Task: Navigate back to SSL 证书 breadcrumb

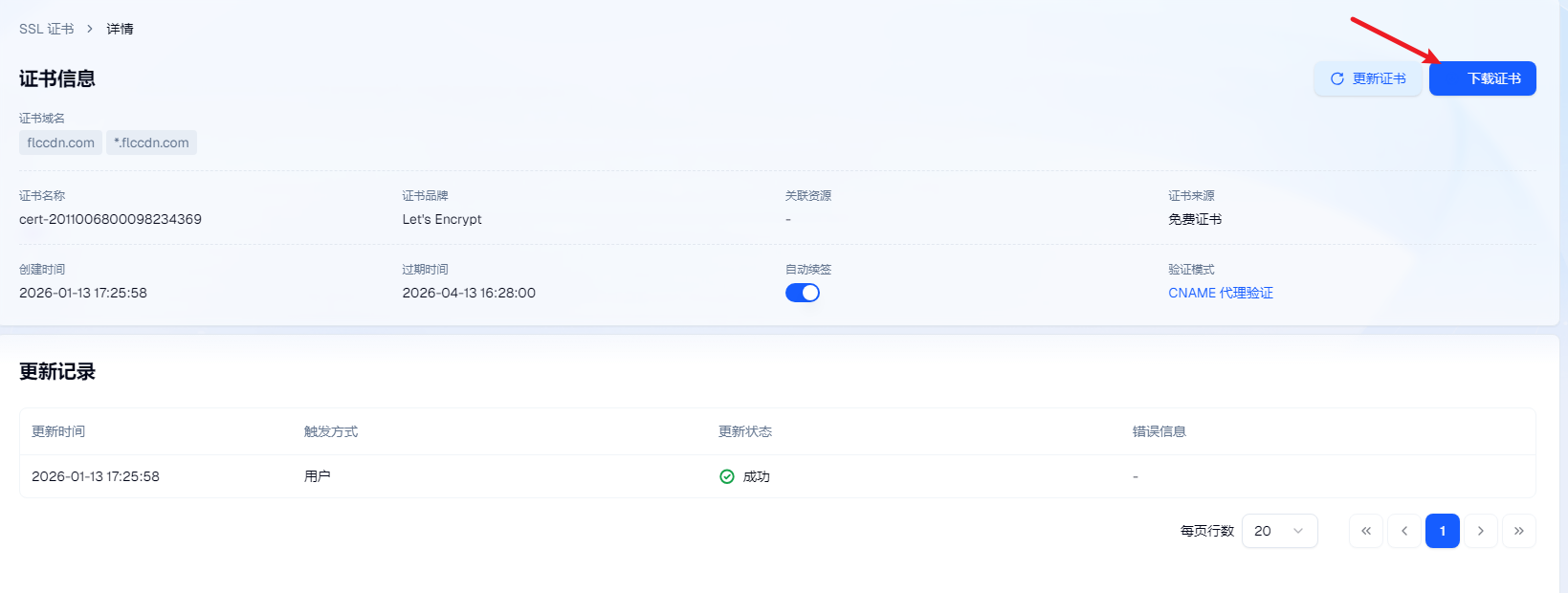Action: click(46, 29)
